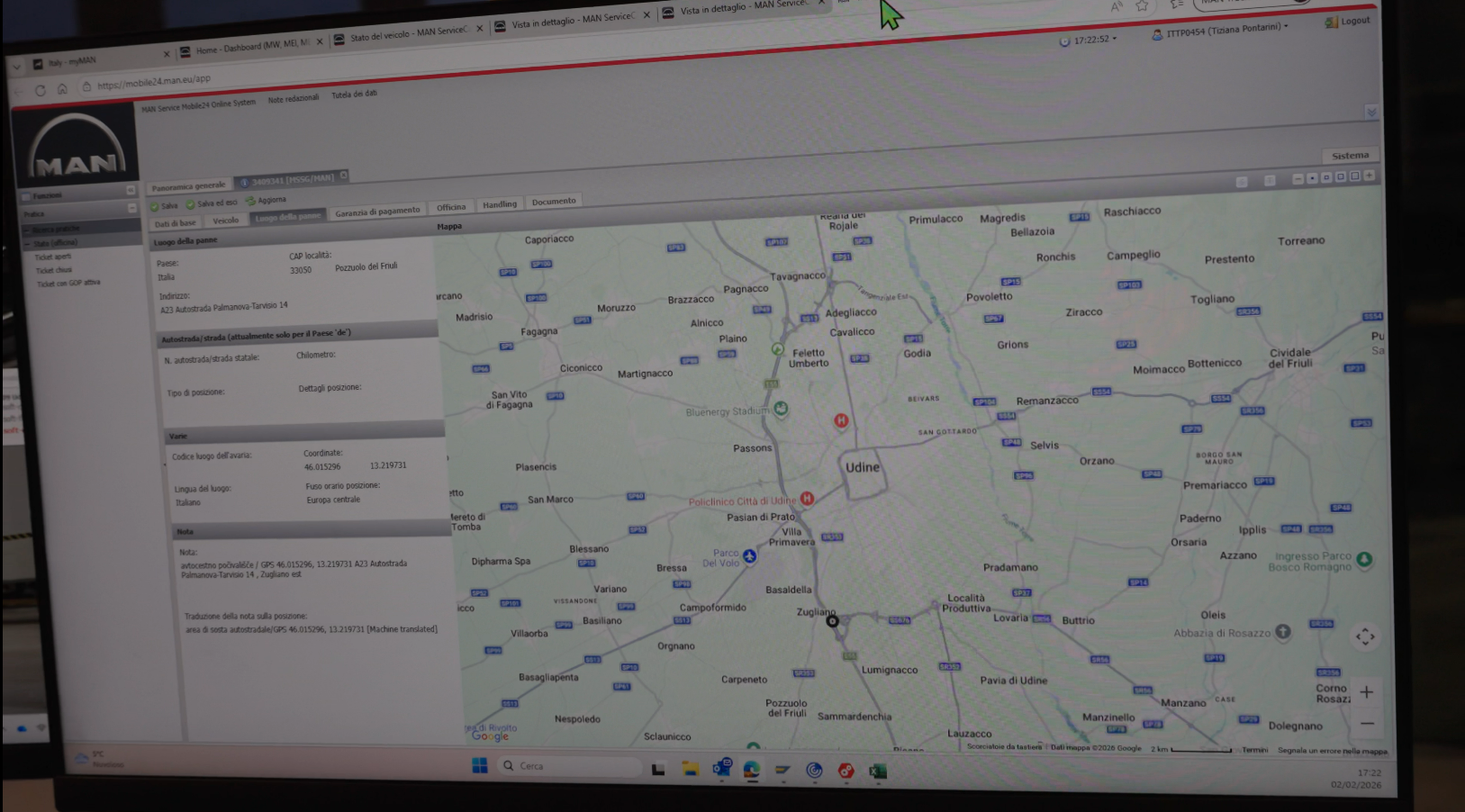The height and width of the screenshot is (812, 1465).
Task: Click the Salva save icon
Action: (x=155, y=207)
